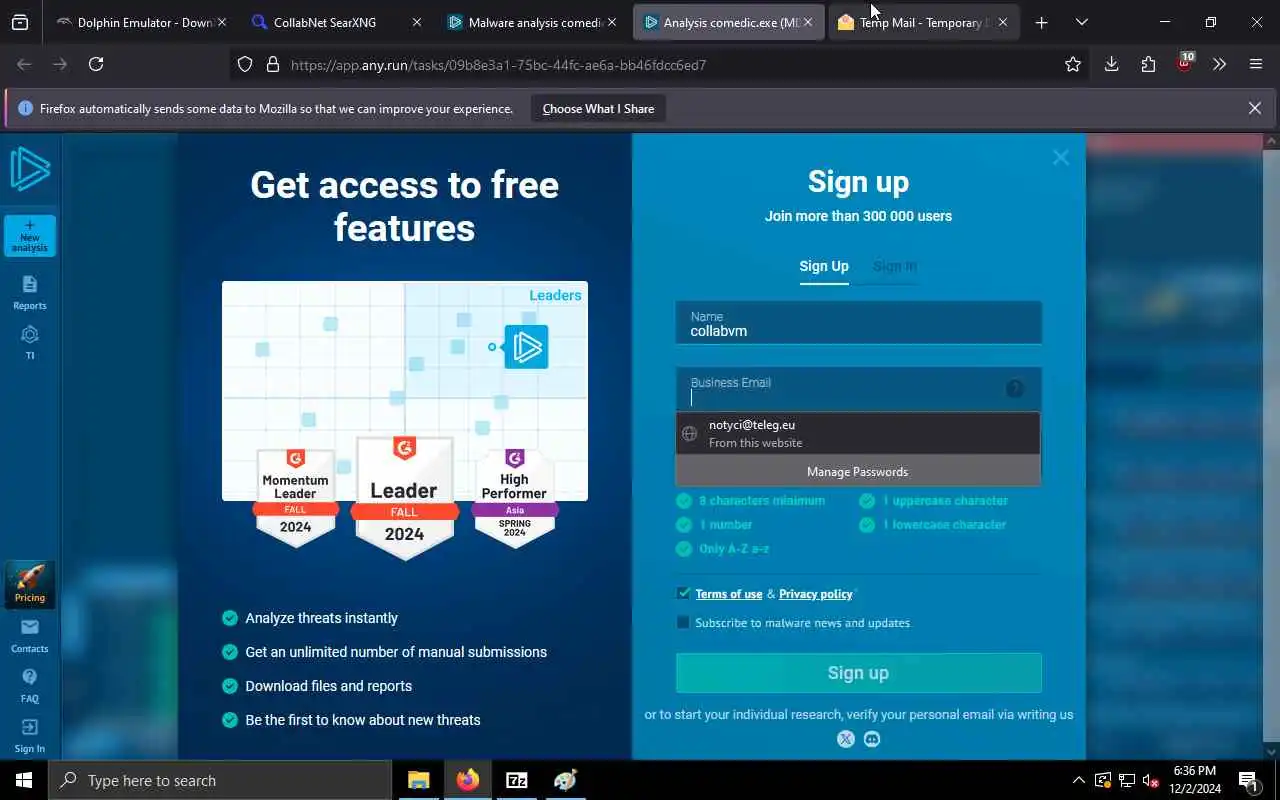Open Paint app from taskbar
1280x800 pixels.
tap(566, 780)
